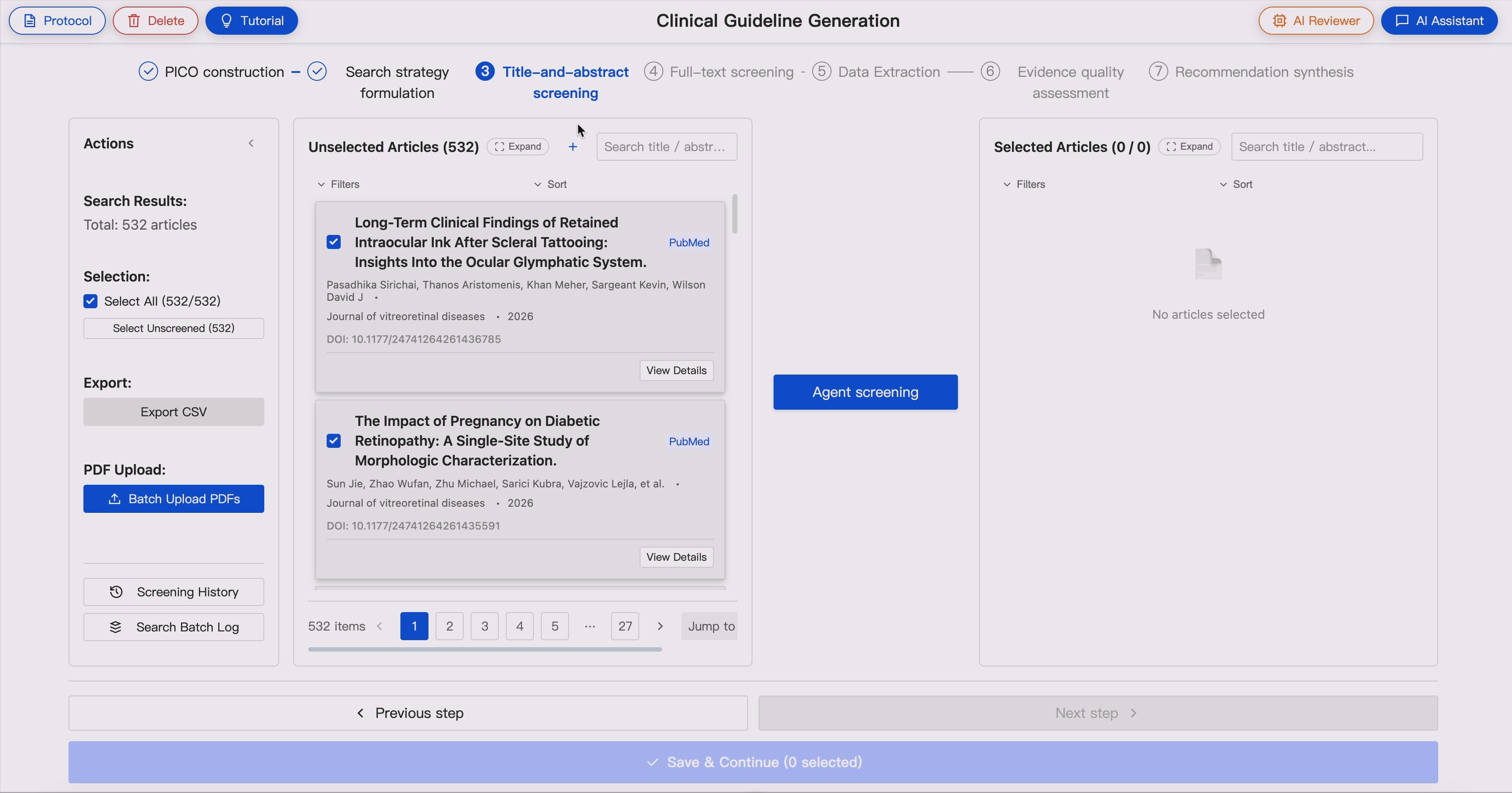The width and height of the screenshot is (1512, 793).
Task: Click Batch Upload PDFs
Action: [174, 499]
